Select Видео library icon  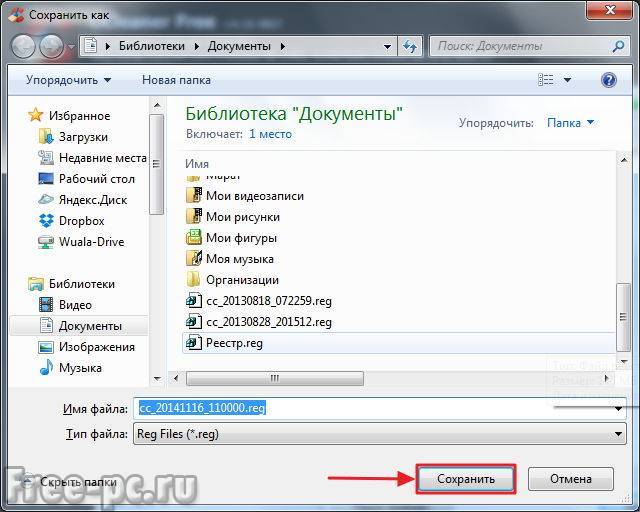click(46, 305)
